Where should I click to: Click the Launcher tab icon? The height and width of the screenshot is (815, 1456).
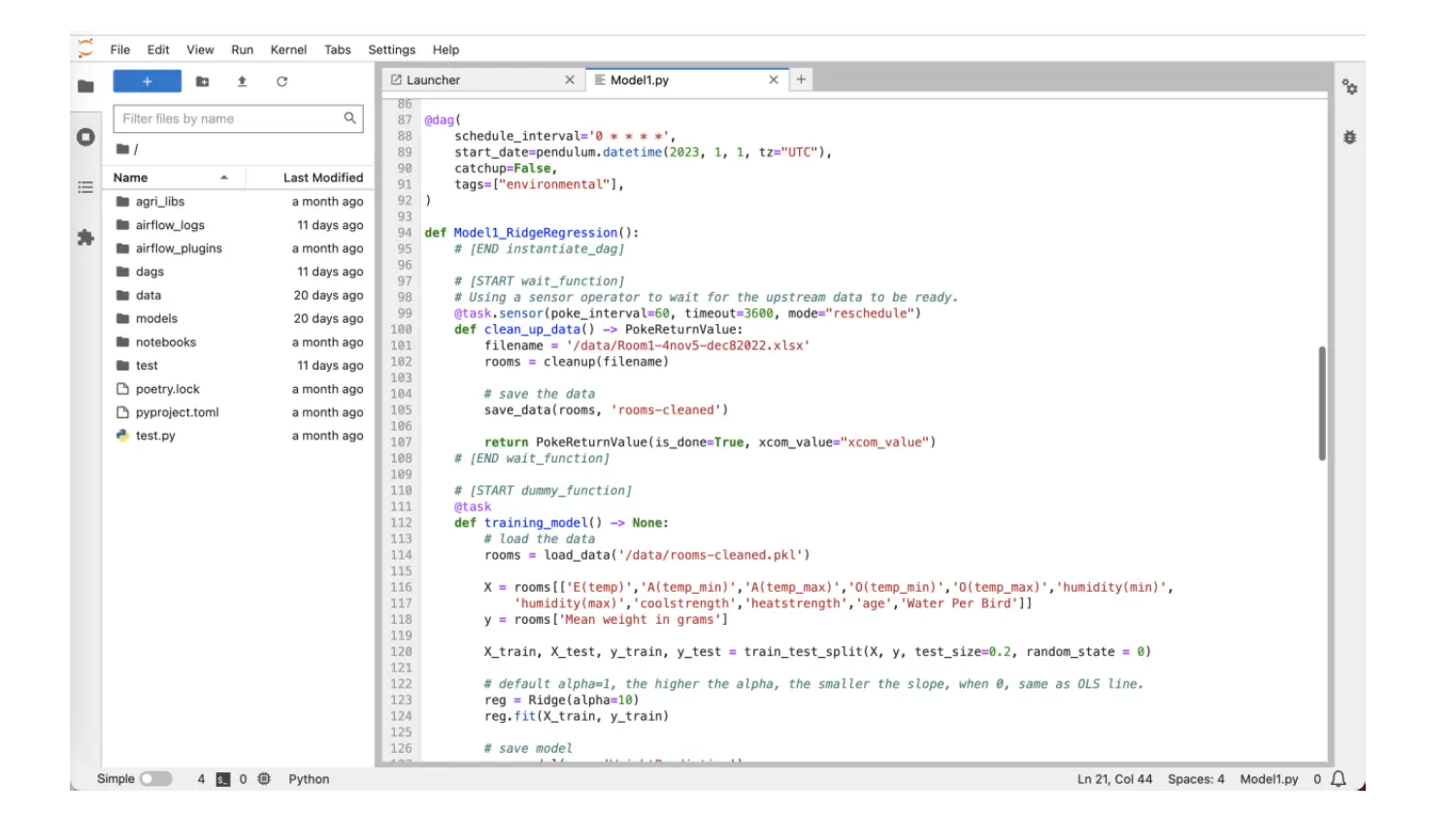(x=396, y=80)
